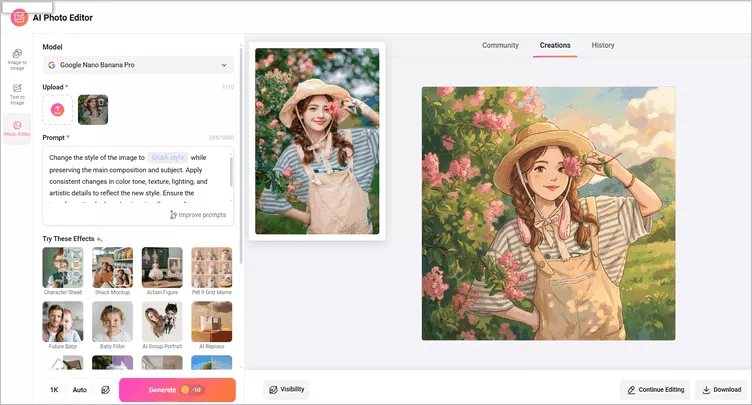The width and height of the screenshot is (752, 405).
Task: Select the Future Baby effect
Action: tap(63, 325)
